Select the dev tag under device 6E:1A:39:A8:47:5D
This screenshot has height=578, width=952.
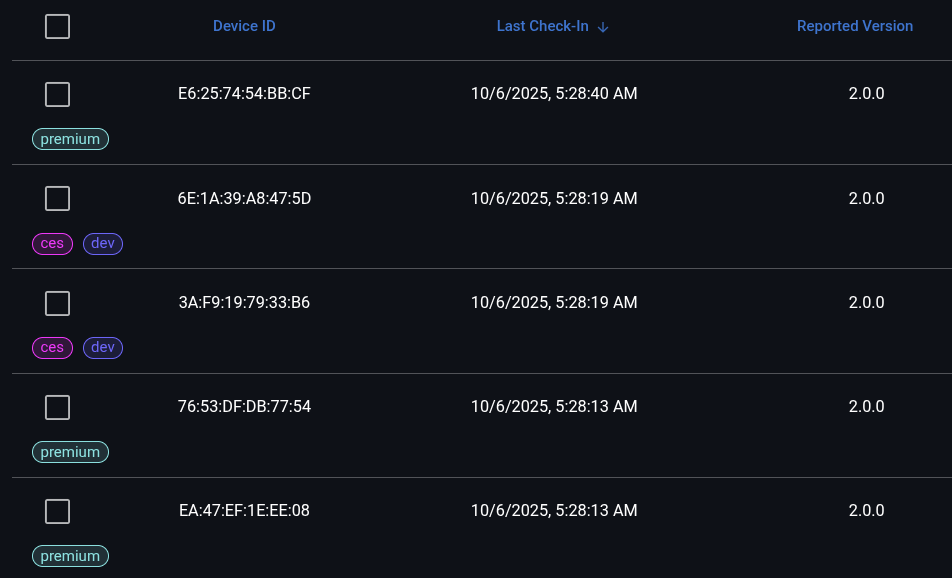(103, 243)
